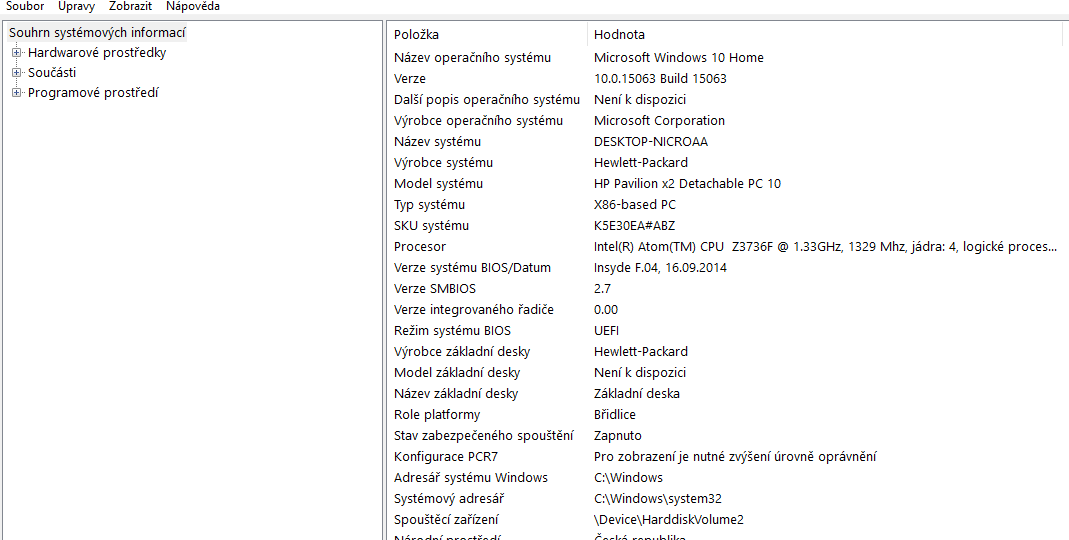
Task: Select the Součásti tree item
Action: (x=52, y=73)
